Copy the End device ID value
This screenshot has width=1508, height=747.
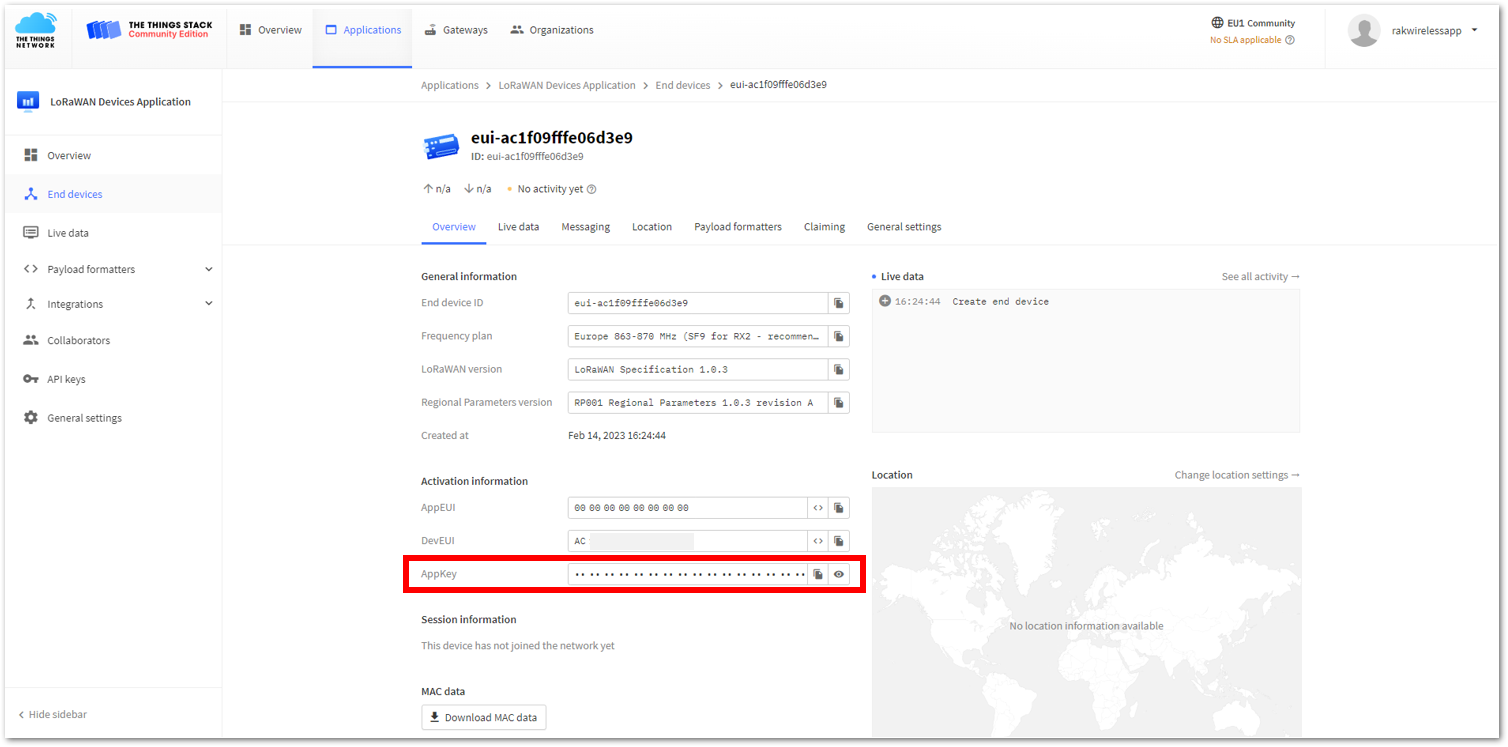pos(839,303)
